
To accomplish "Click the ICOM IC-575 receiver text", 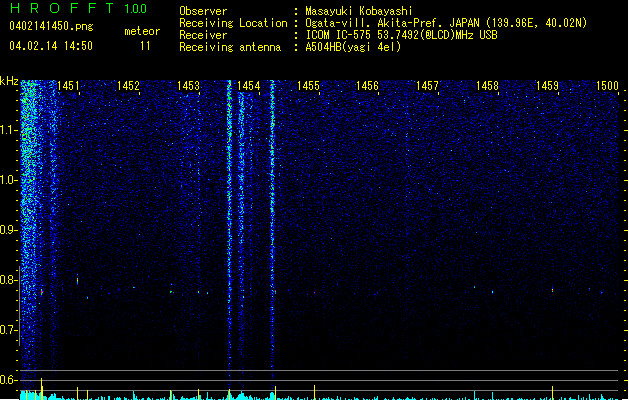I will (x=401, y=35).
